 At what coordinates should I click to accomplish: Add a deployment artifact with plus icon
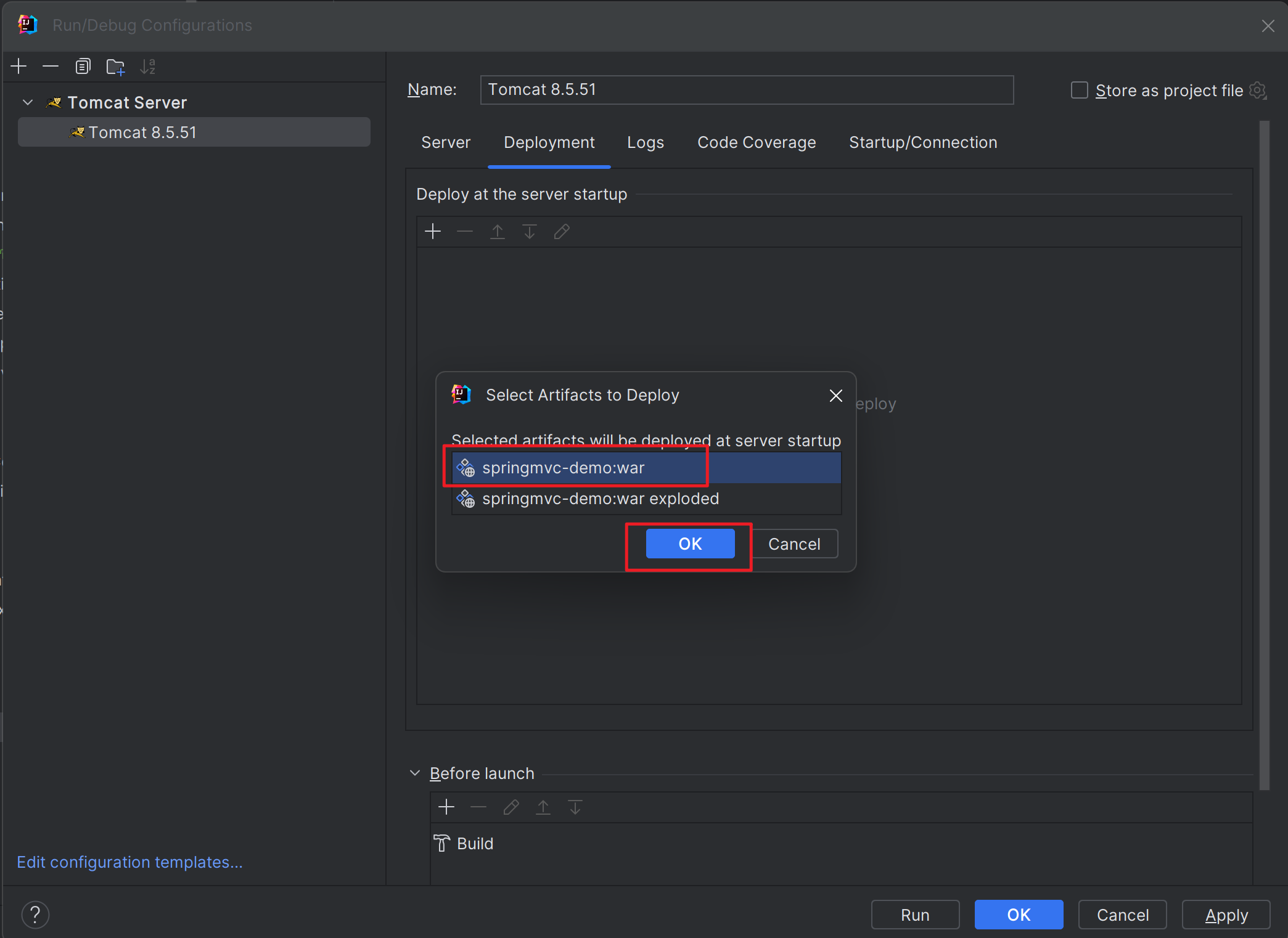[433, 232]
